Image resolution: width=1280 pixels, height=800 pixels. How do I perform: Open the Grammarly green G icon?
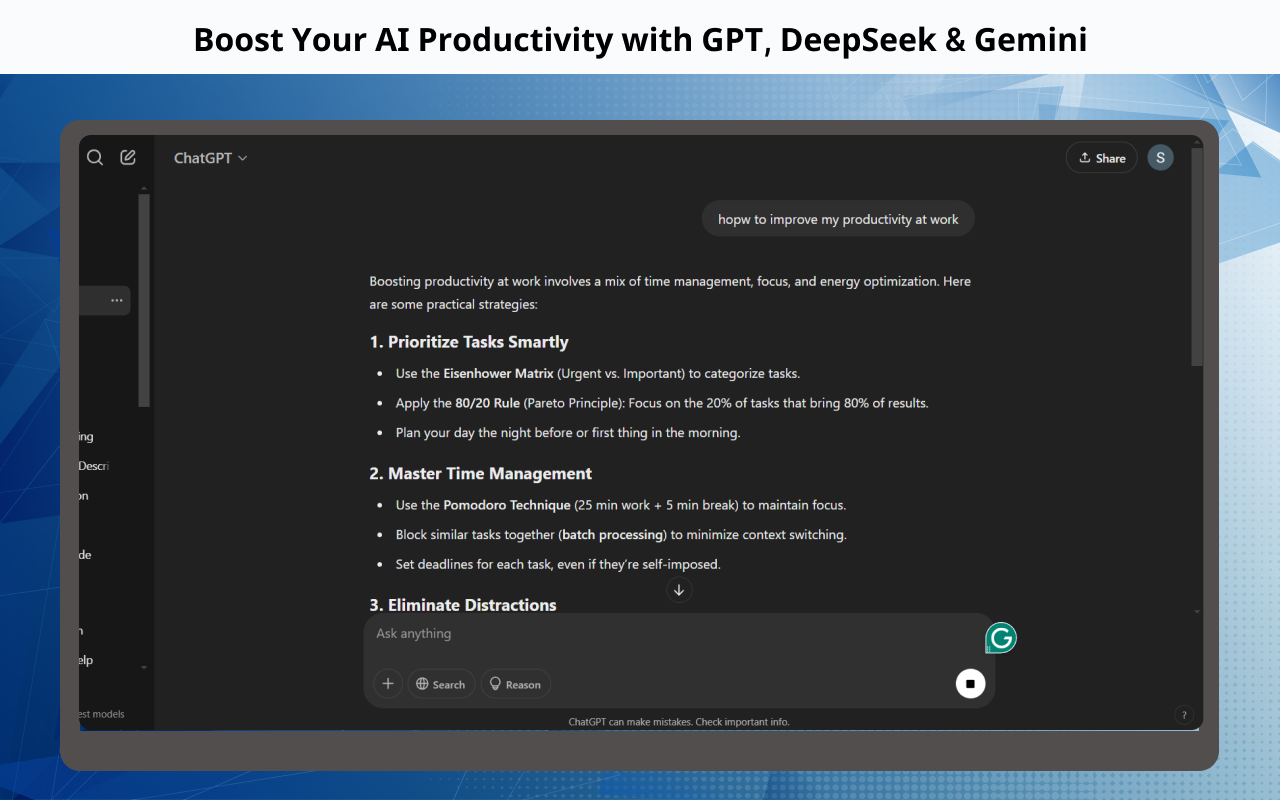1001,638
